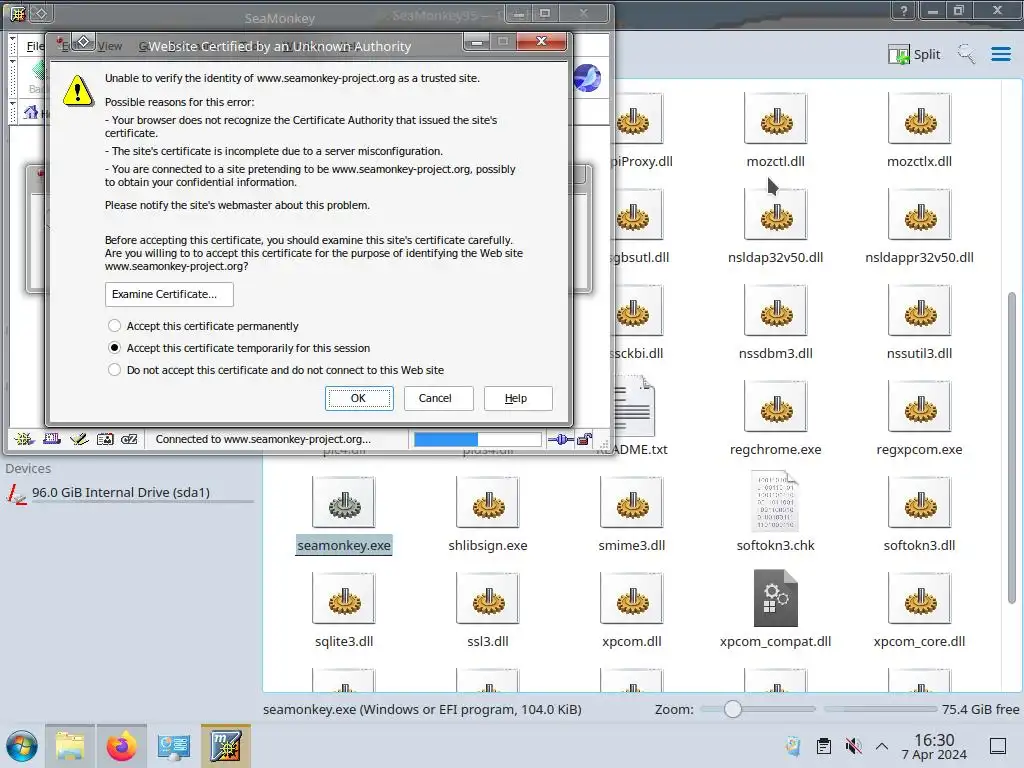Click the seamonkey.exe file name label
The width and height of the screenshot is (1024, 768).
click(344, 545)
